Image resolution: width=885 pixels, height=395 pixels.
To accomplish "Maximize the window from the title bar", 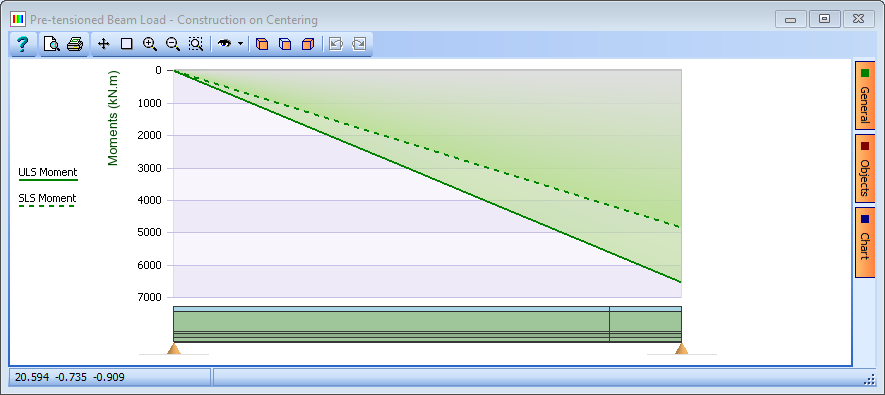I will click(x=825, y=19).
